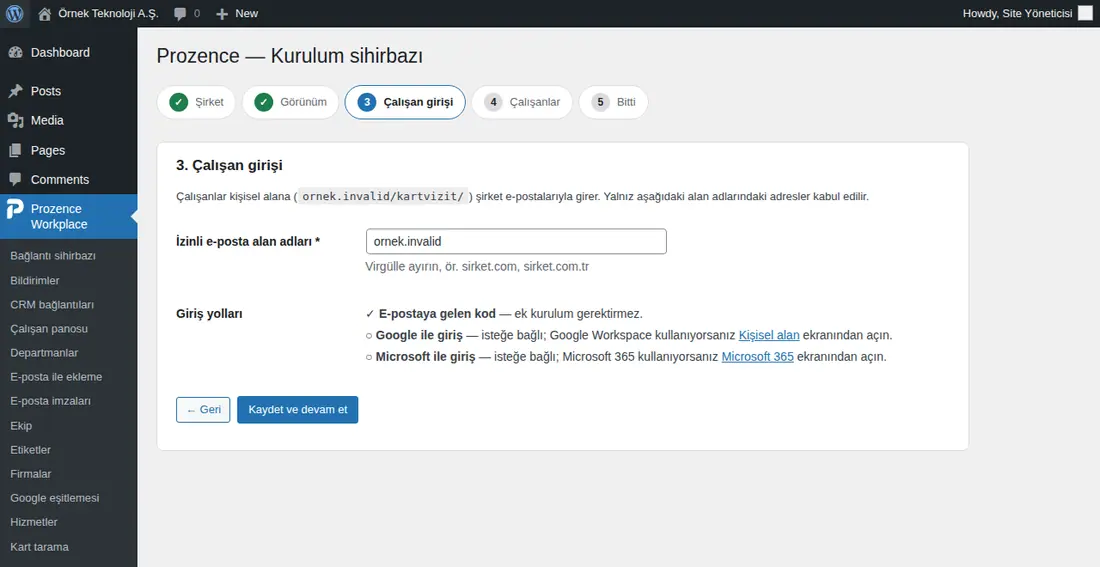Click the green checkmark on Görünüm step

pyautogui.click(x=264, y=102)
